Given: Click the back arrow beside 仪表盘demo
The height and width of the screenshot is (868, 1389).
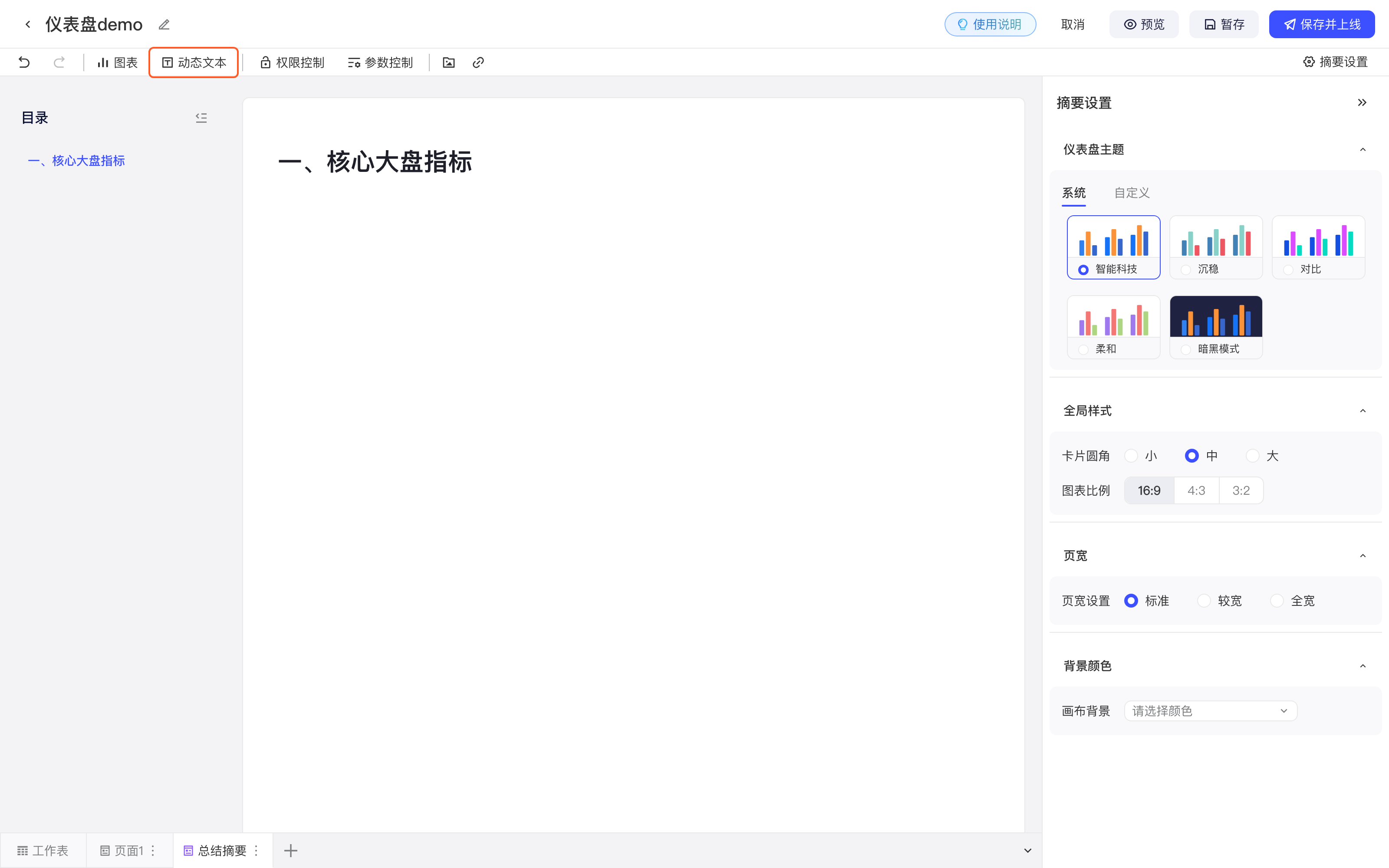Looking at the screenshot, I should click(27, 24).
